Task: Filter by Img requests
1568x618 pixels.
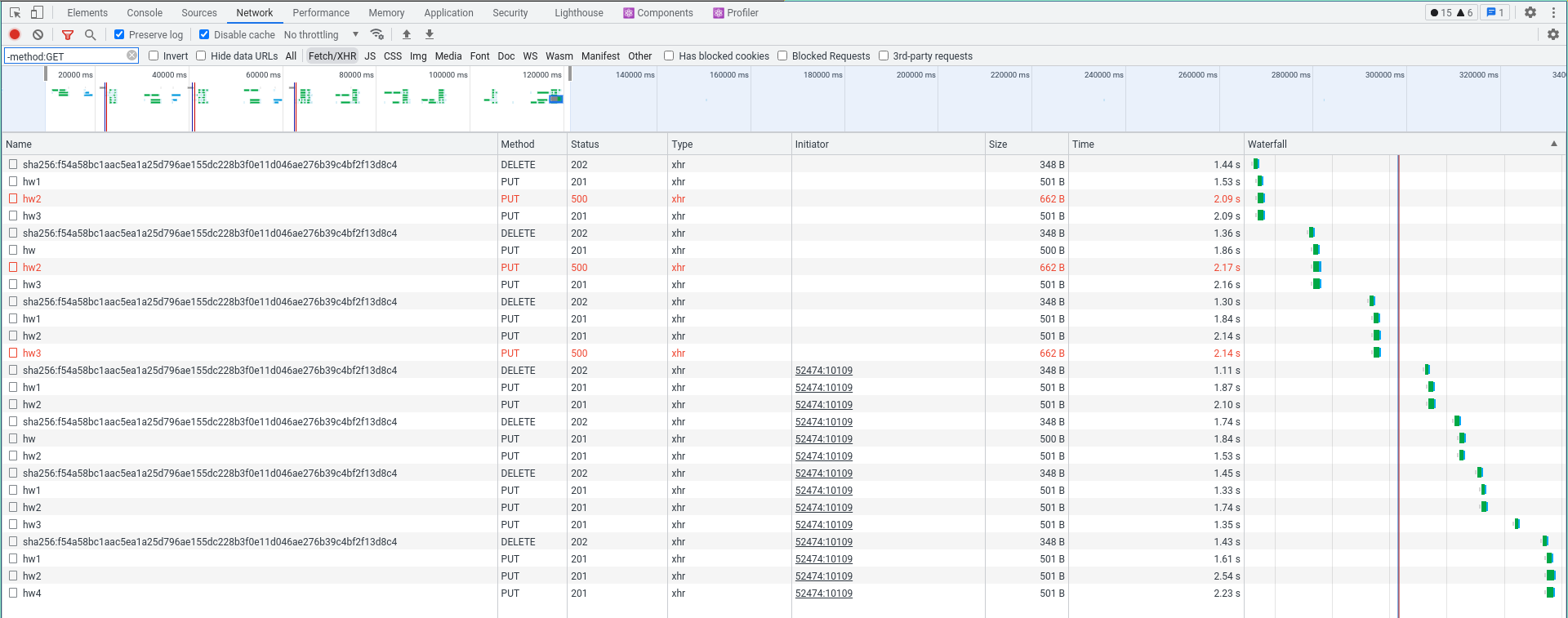Action: [x=418, y=56]
